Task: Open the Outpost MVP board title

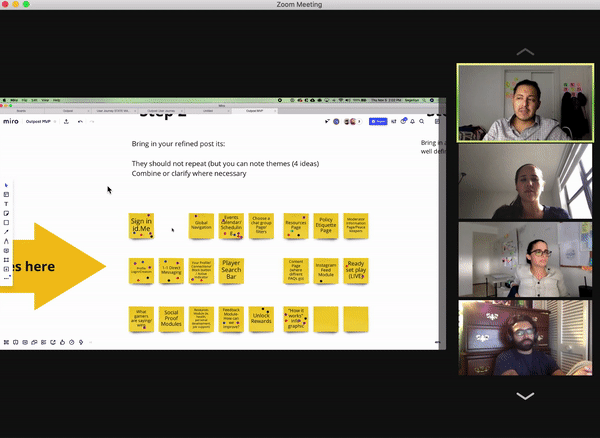Action: pos(38,122)
